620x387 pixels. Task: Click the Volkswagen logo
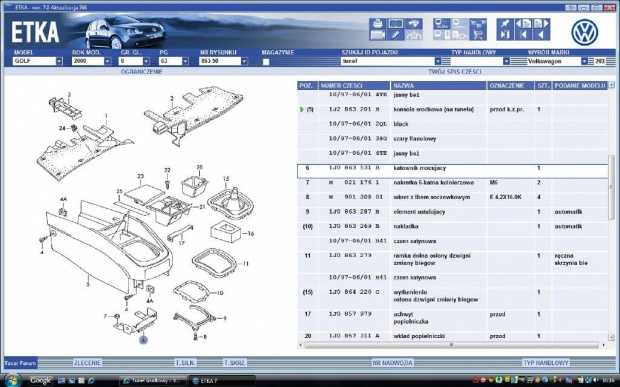584,32
